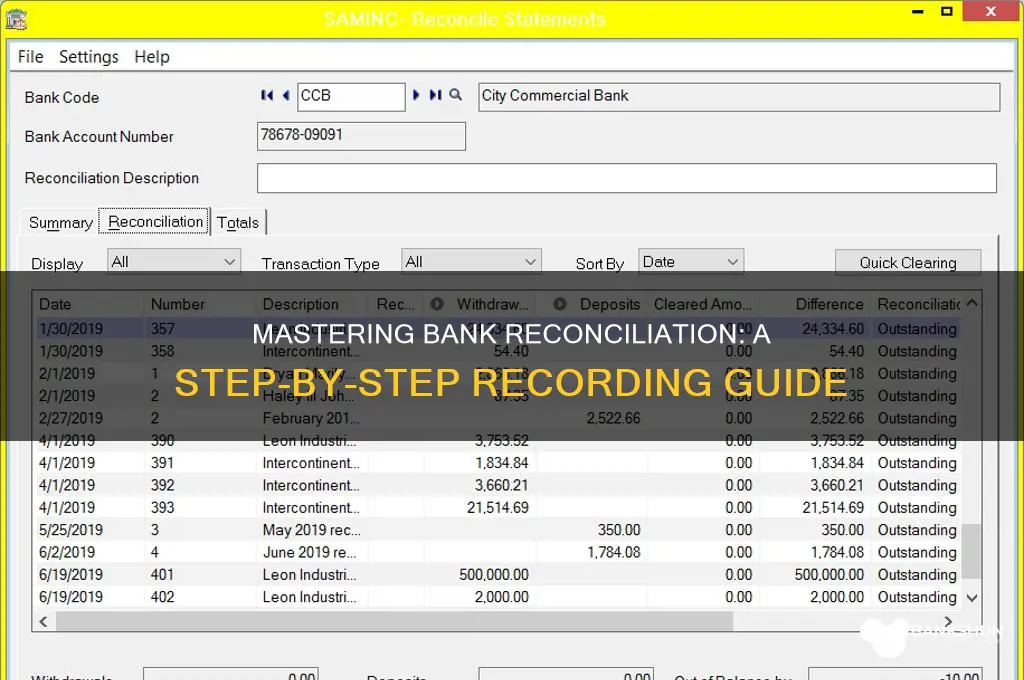Click the Reconciliation status column header
This screenshot has height=680, width=1024.
click(918, 304)
